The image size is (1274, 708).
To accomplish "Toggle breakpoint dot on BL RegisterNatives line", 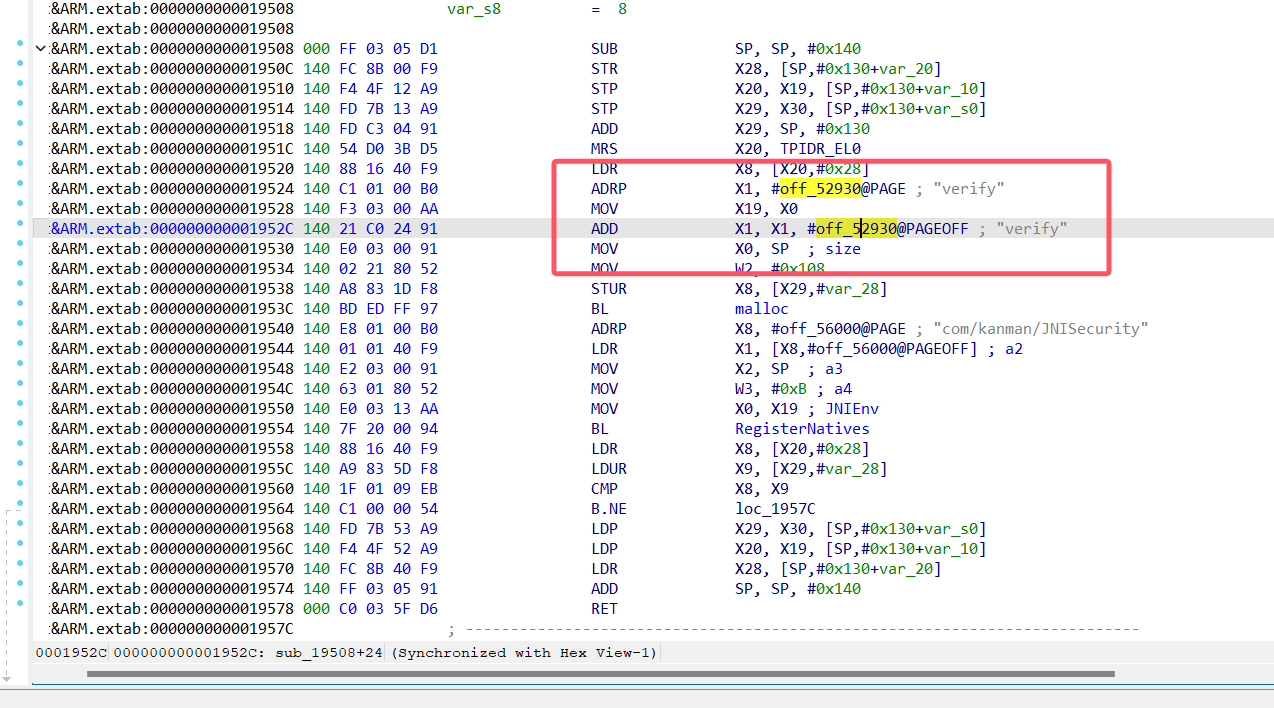I will (x=20, y=423).
